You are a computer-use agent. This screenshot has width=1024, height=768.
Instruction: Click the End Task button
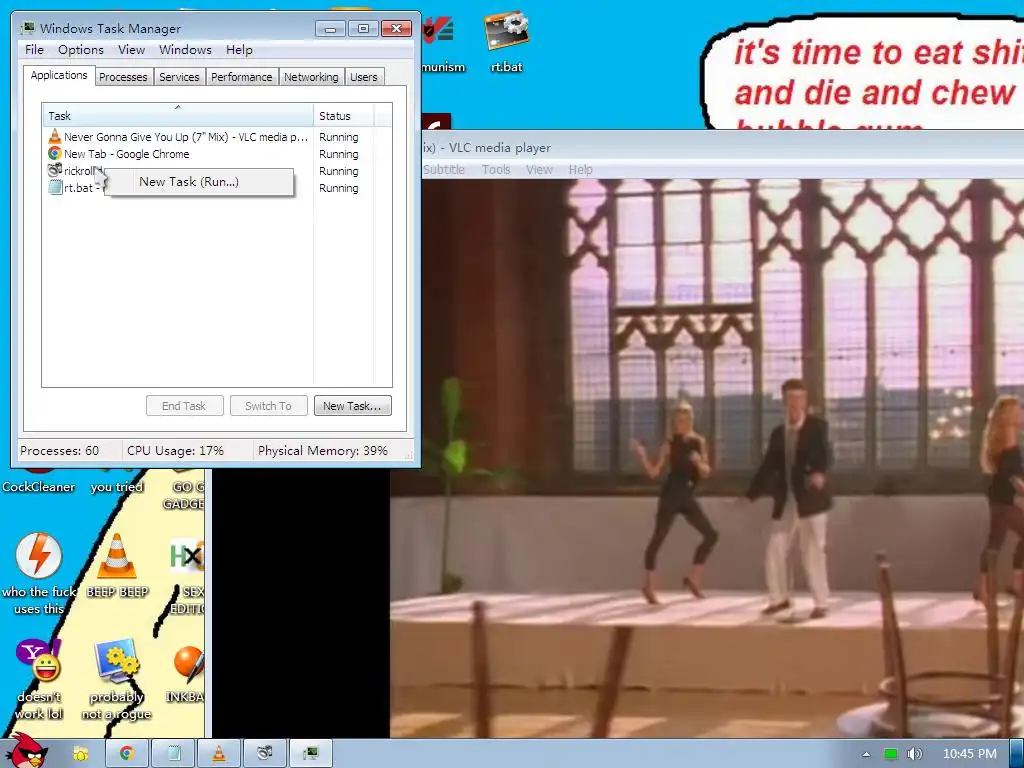pyautogui.click(x=184, y=406)
